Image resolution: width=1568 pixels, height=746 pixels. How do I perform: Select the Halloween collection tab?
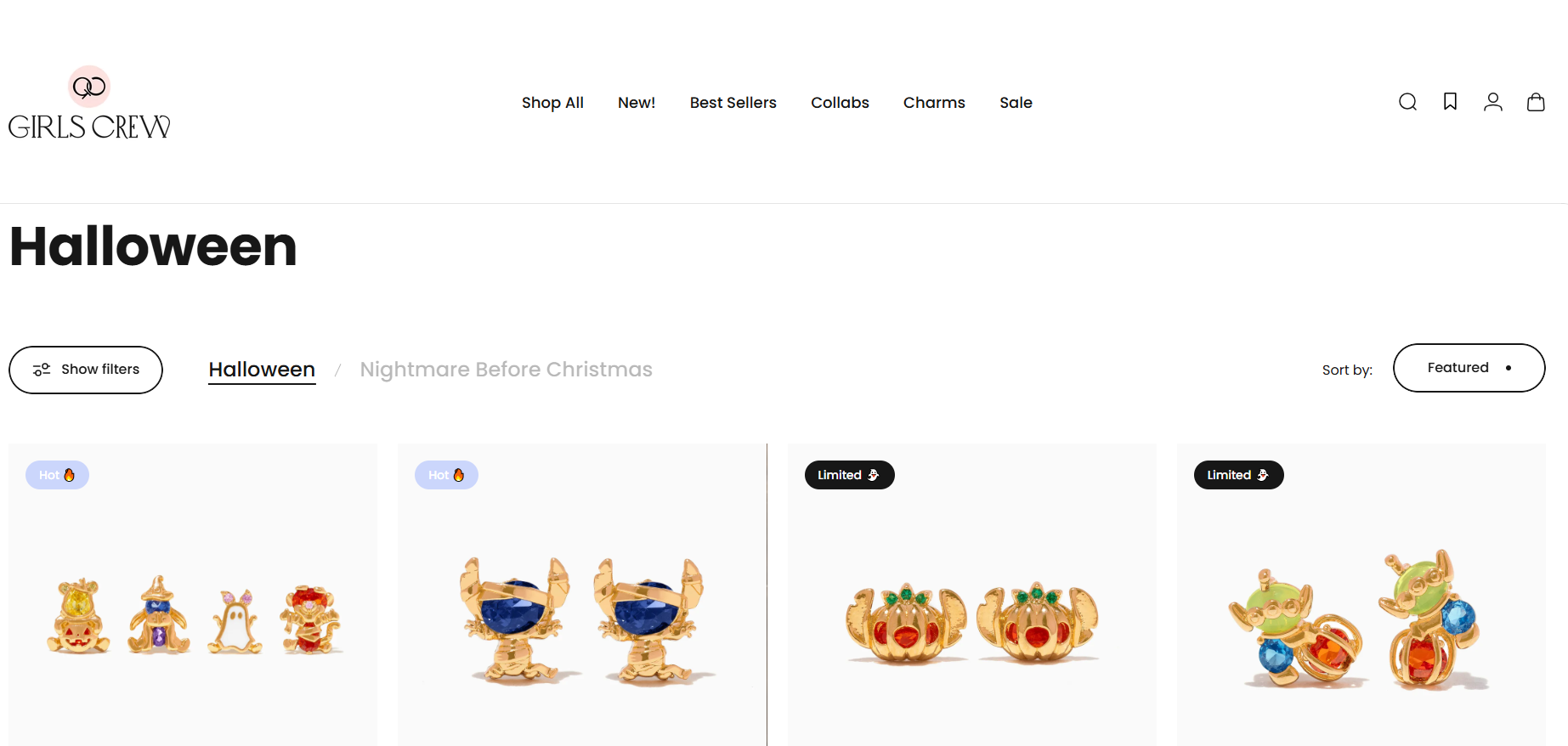click(x=262, y=370)
